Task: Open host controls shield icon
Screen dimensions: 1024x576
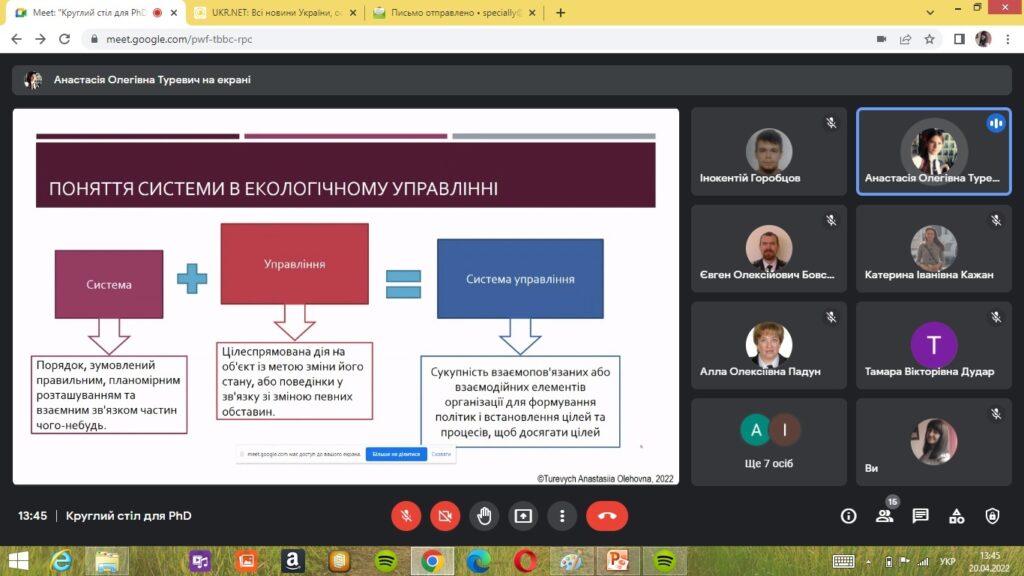Action: coord(992,516)
